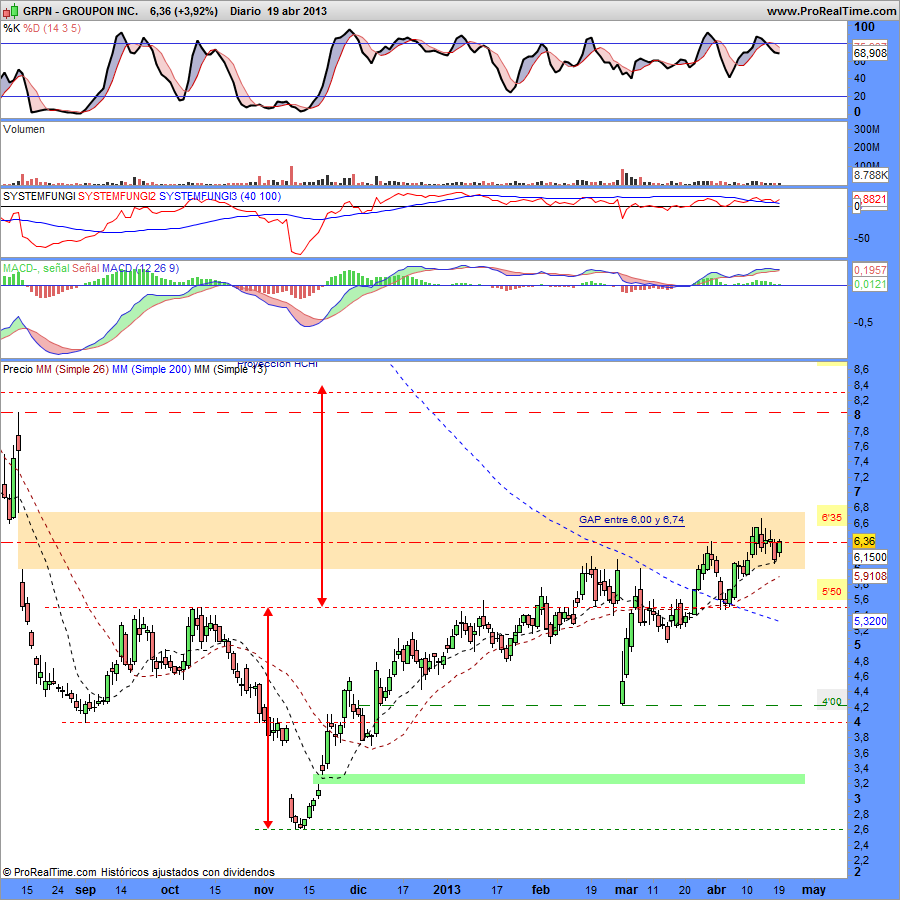Click the candlestick chart icon beside GRPN
Image resolution: width=900 pixels, height=900 pixels.
coord(11,11)
